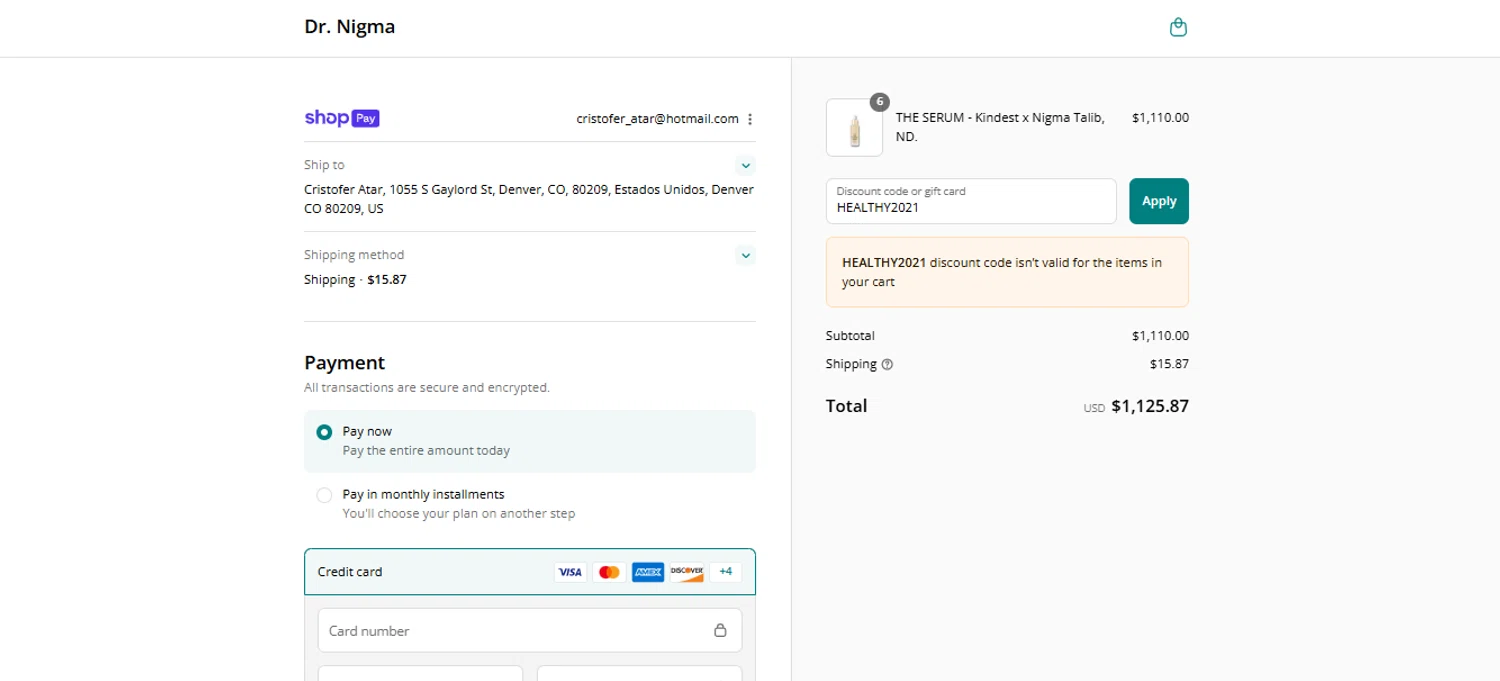Click the Discover card icon

tap(687, 572)
